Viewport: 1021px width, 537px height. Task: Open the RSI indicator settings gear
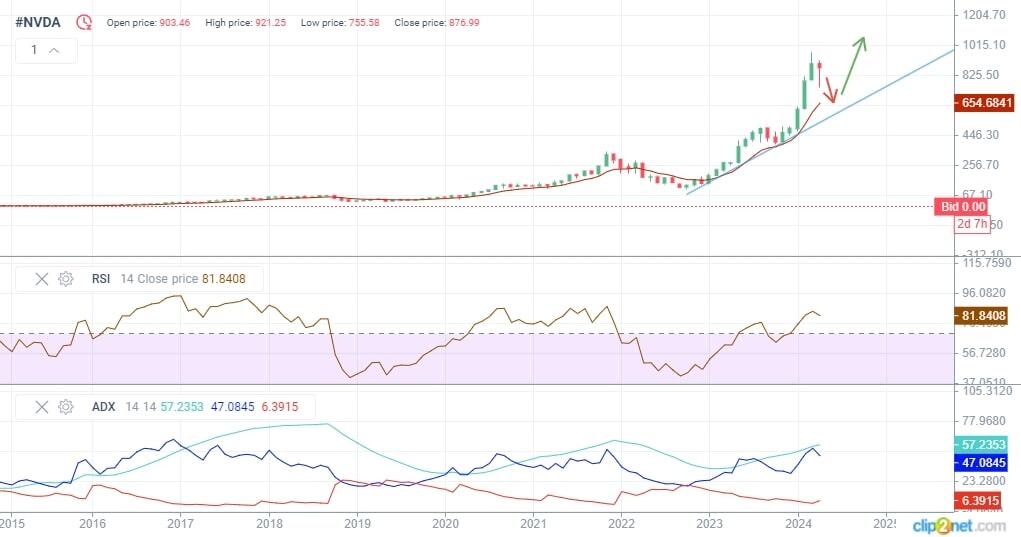(x=66, y=279)
